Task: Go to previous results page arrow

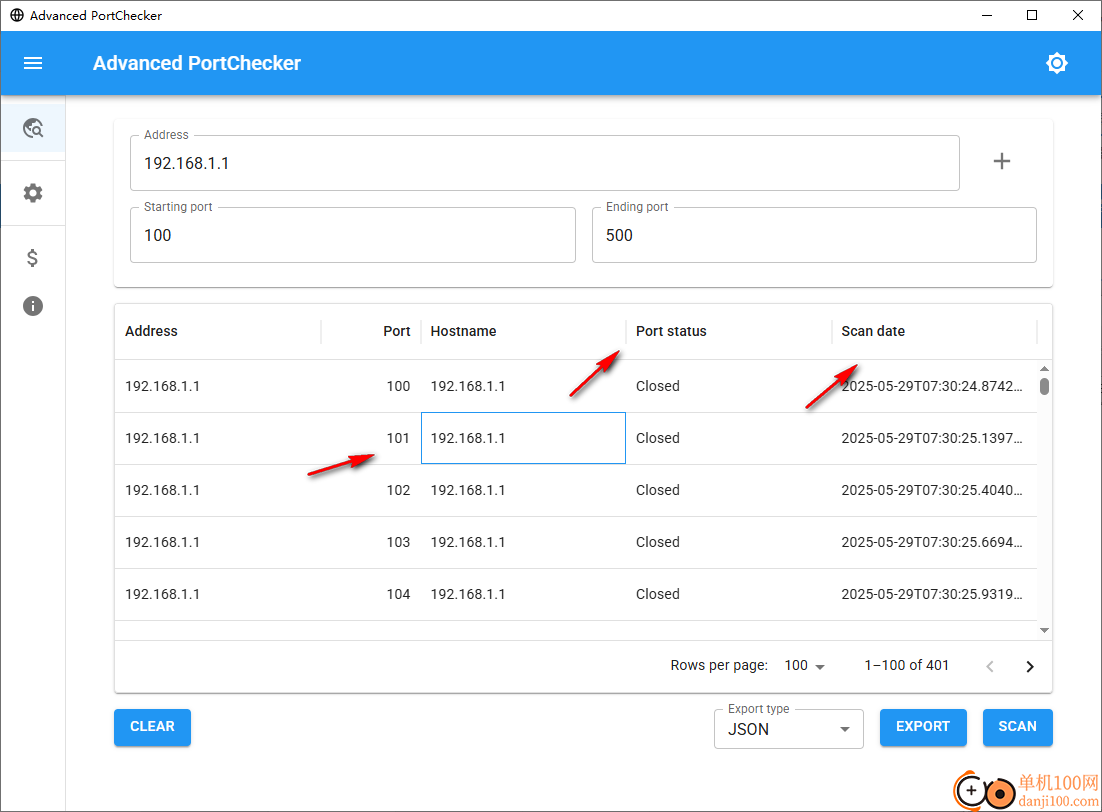Action: 990,666
